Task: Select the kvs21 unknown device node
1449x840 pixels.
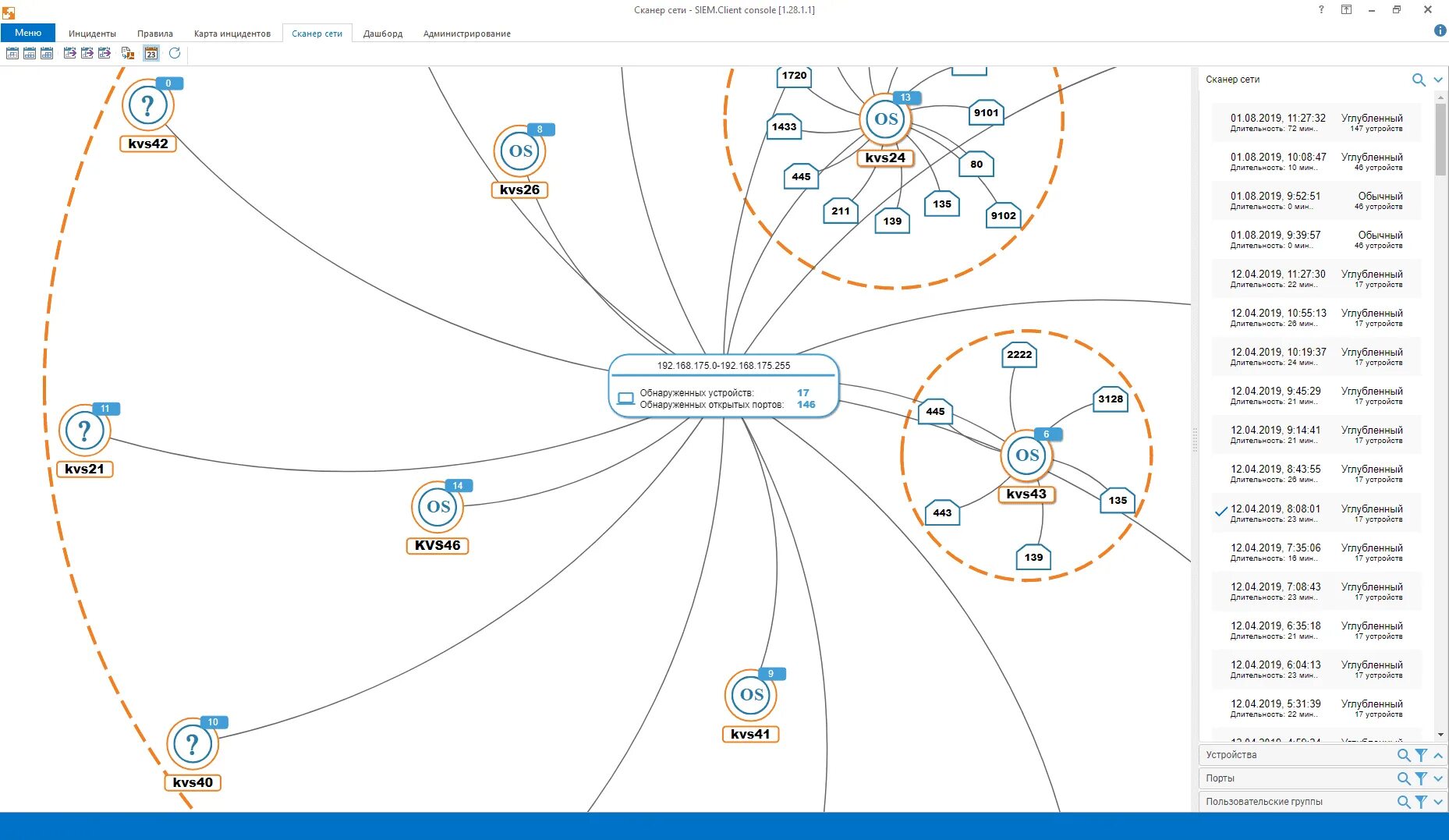Action: [x=84, y=431]
